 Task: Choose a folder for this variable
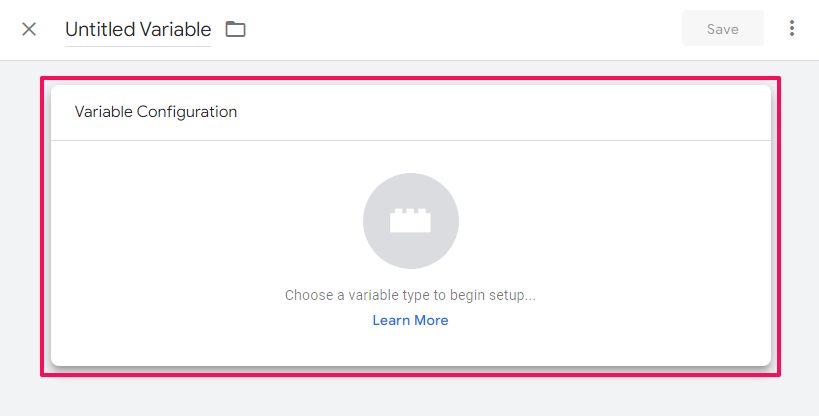pos(236,29)
